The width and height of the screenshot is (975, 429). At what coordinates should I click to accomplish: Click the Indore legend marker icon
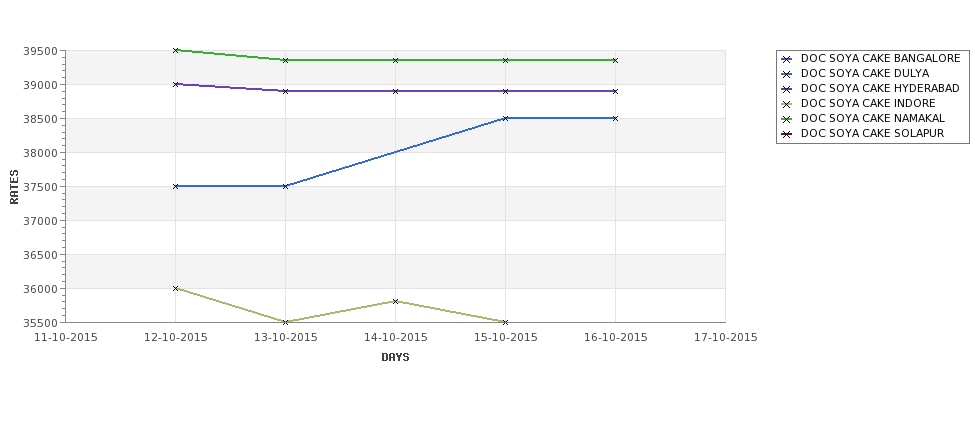coord(787,104)
